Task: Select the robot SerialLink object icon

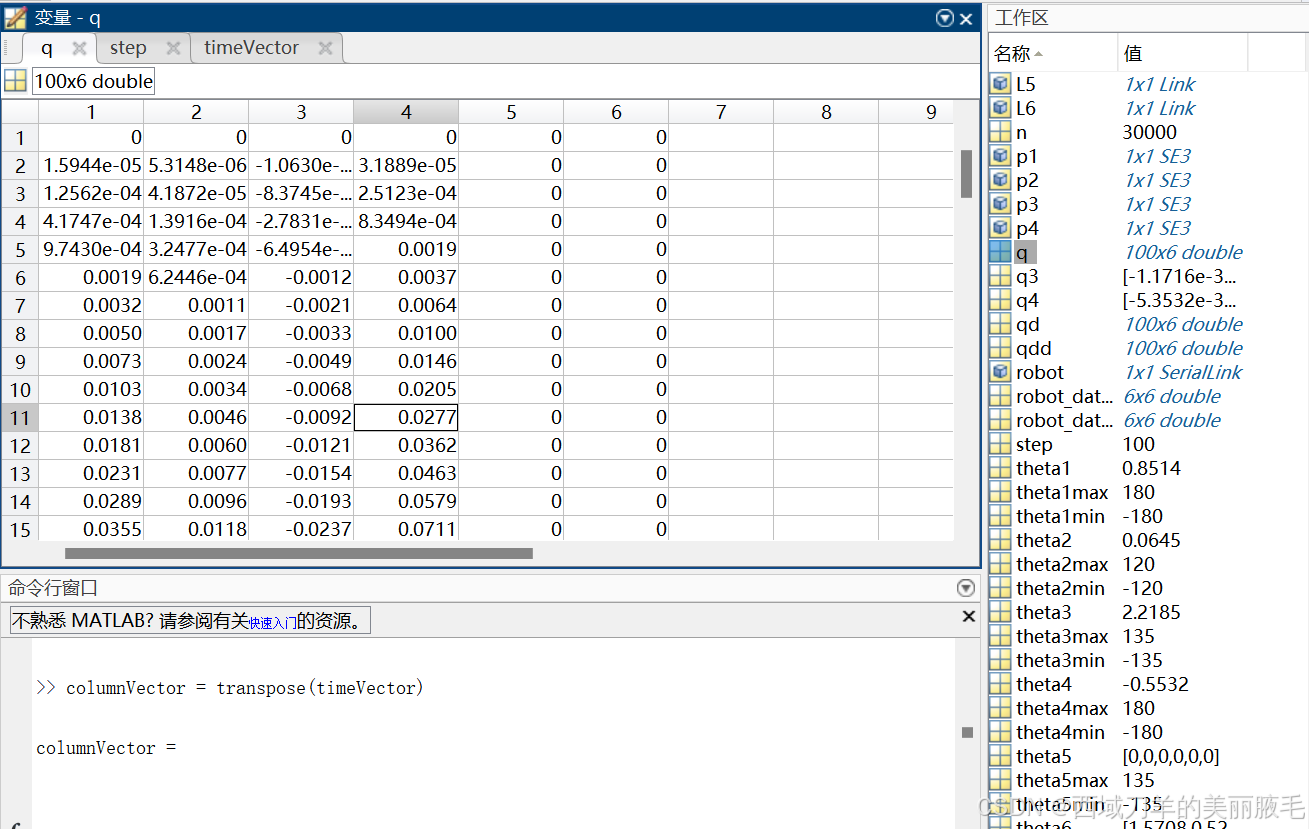Action: 1000,372
